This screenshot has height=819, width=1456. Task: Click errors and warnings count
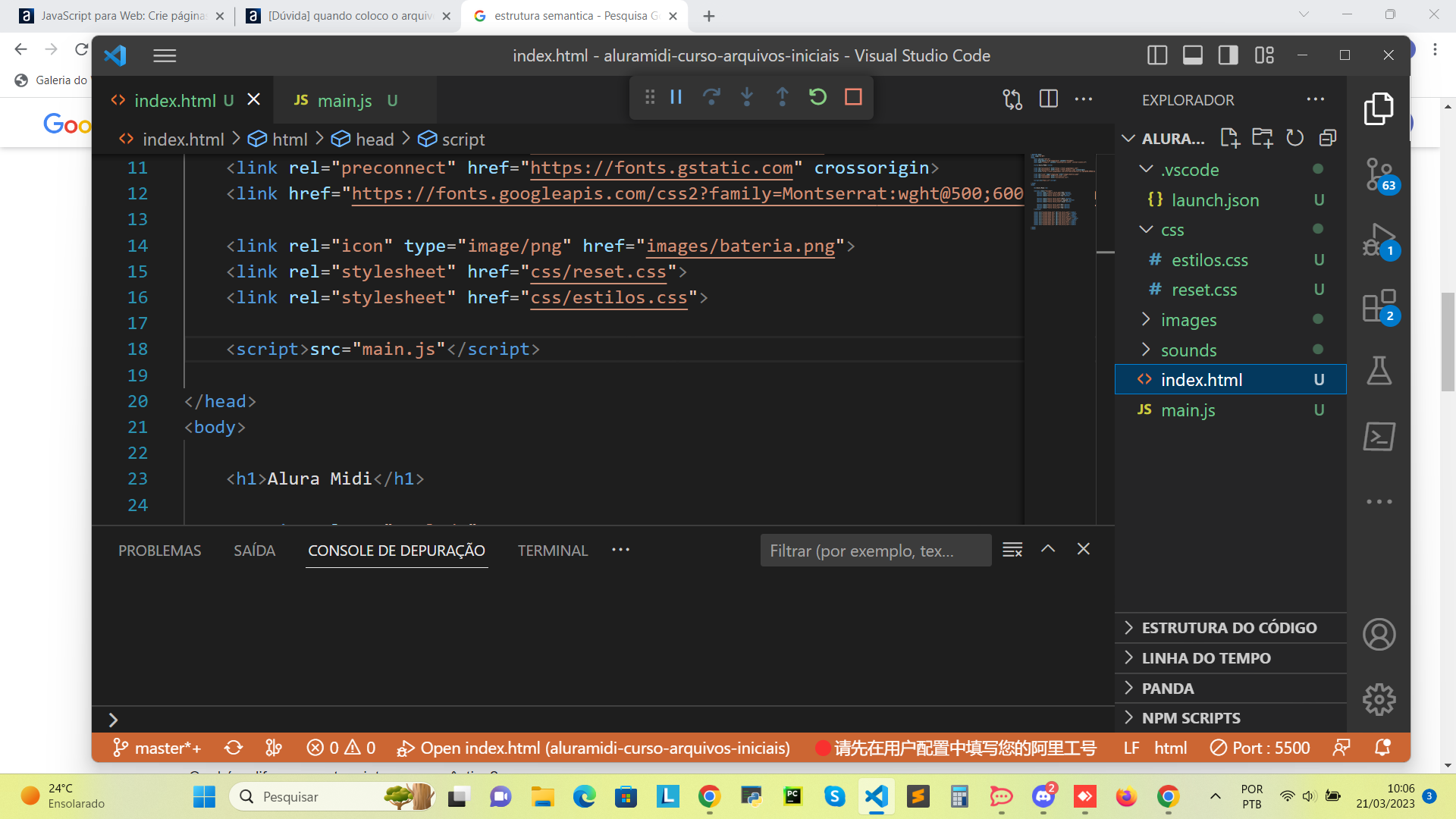[341, 748]
